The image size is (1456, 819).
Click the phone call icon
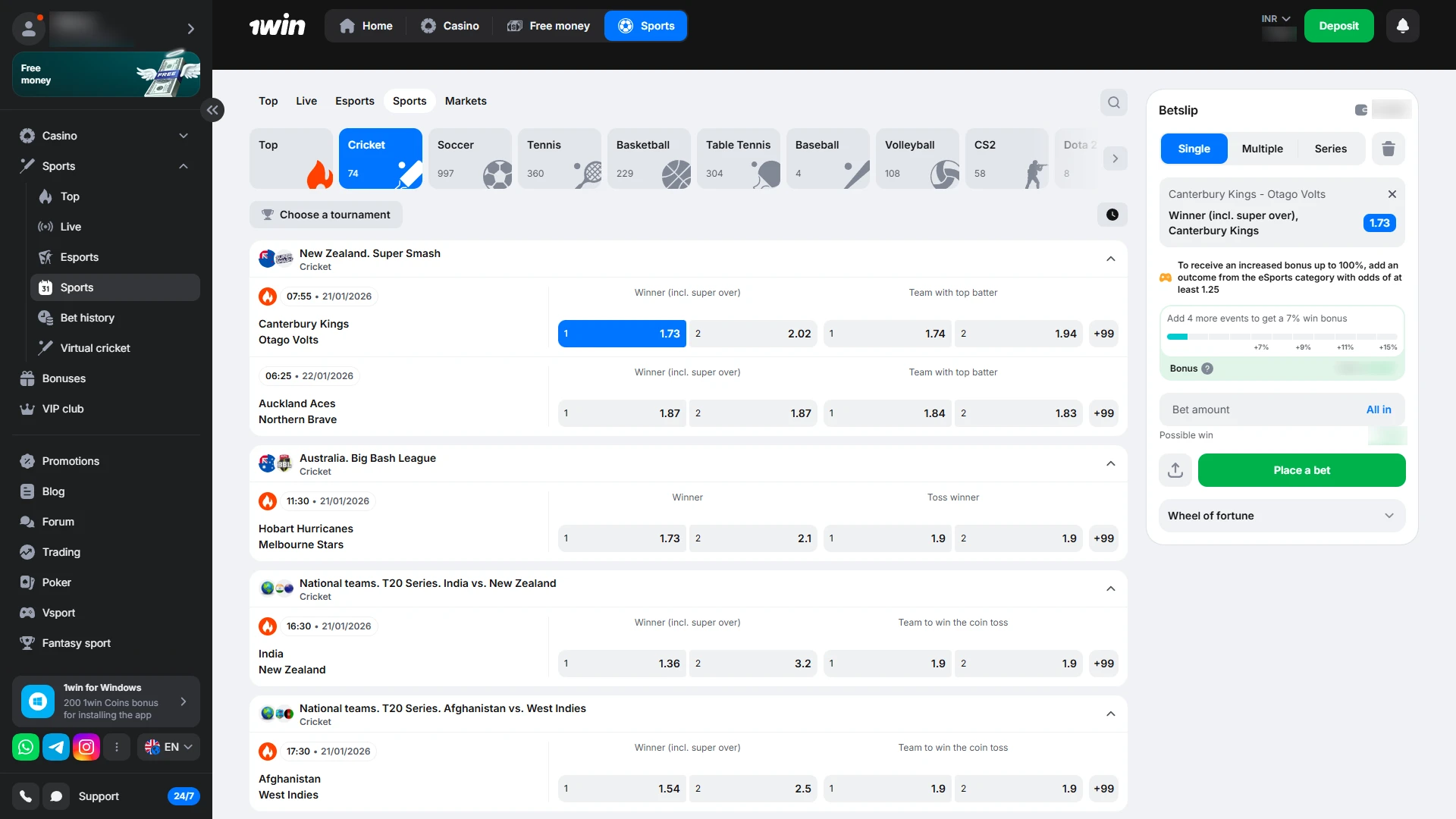tap(26, 796)
